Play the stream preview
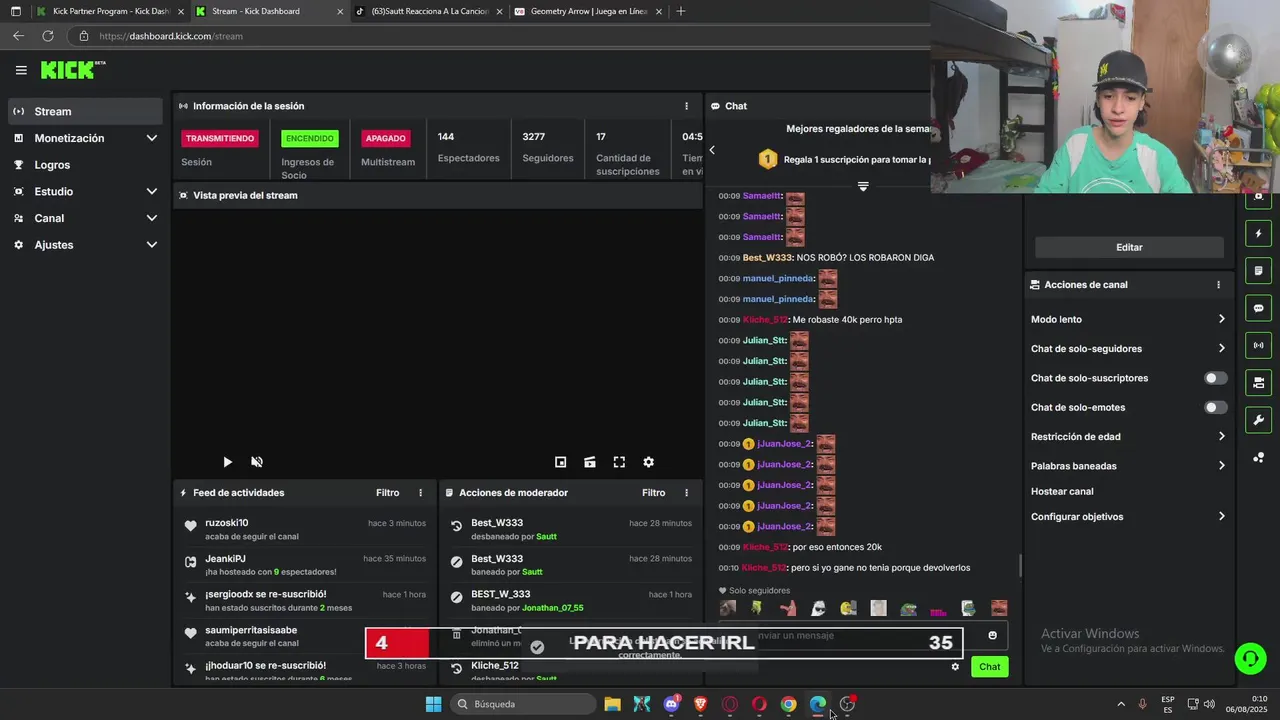Viewport: 1280px width, 720px height. [x=227, y=462]
